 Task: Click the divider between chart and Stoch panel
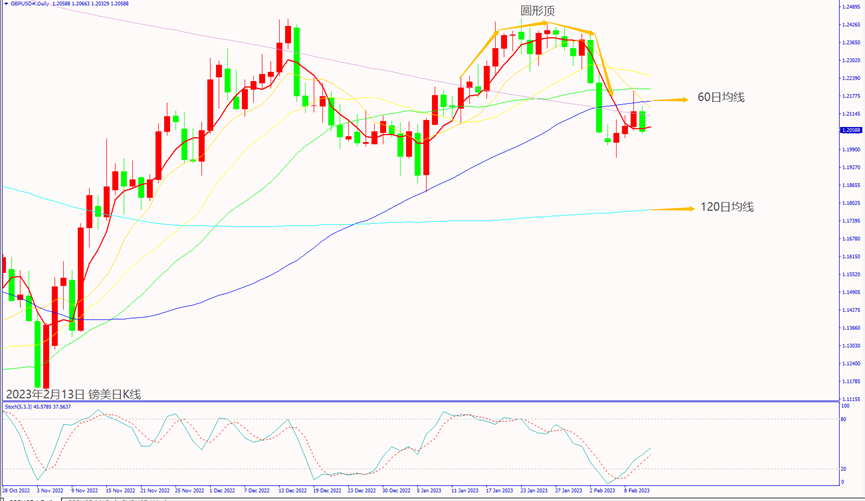click(420, 402)
